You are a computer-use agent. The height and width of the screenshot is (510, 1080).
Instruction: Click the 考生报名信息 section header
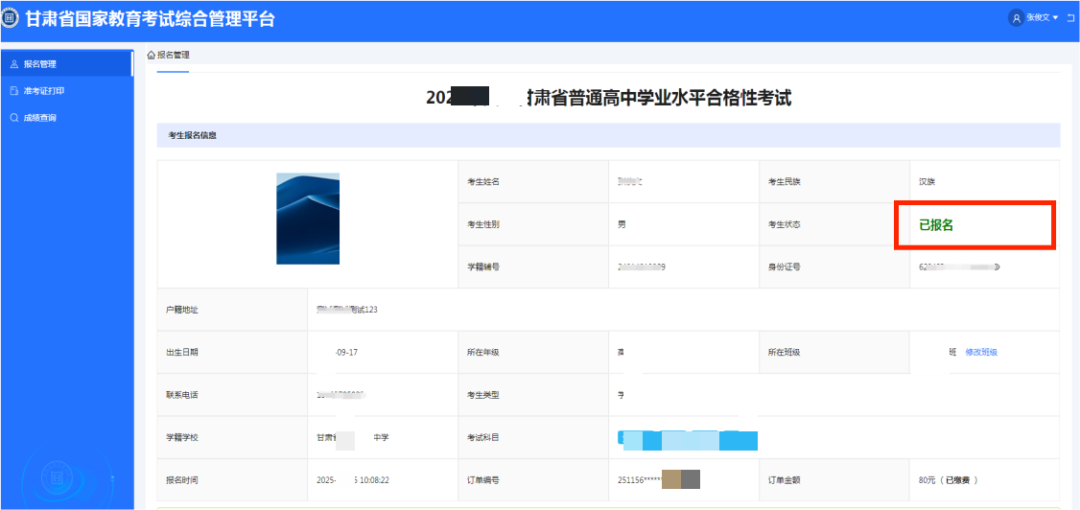click(192, 135)
